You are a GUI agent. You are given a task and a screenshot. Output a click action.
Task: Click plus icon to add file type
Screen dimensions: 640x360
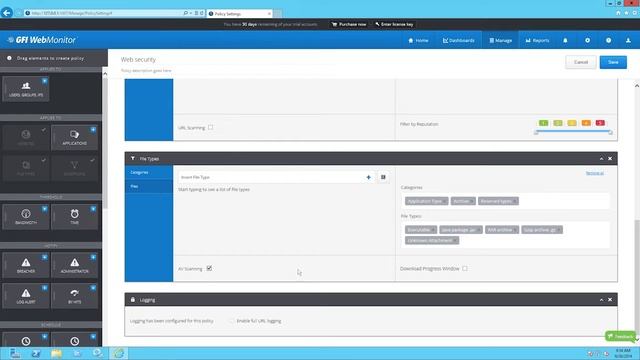(x=368, y=177)
